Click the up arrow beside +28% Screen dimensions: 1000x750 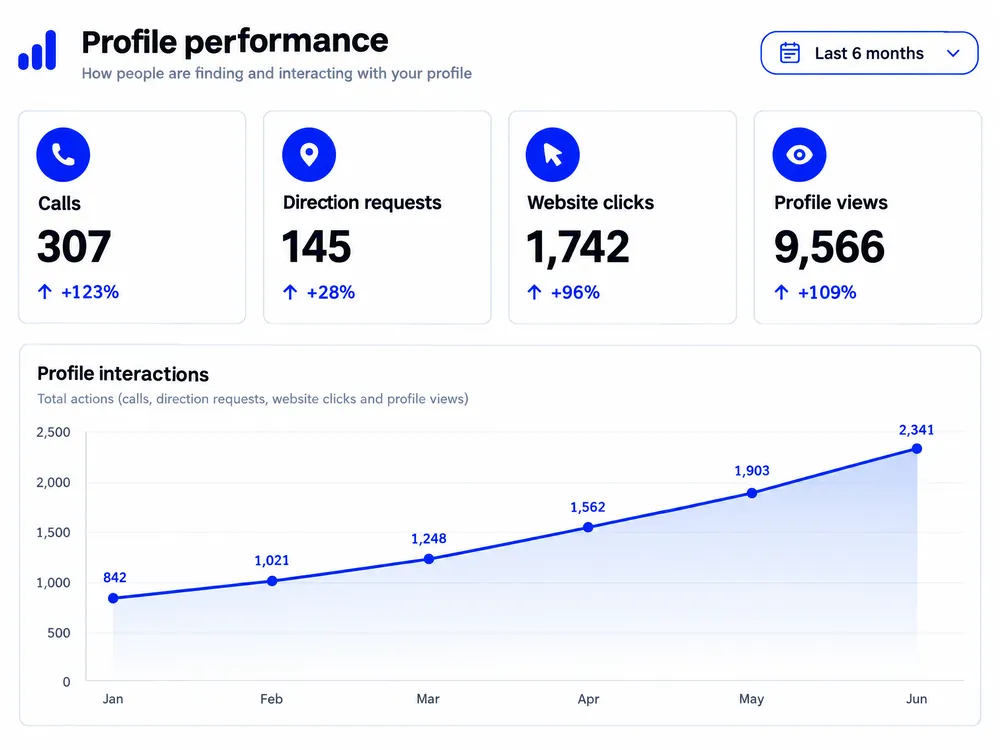(290, 292)
